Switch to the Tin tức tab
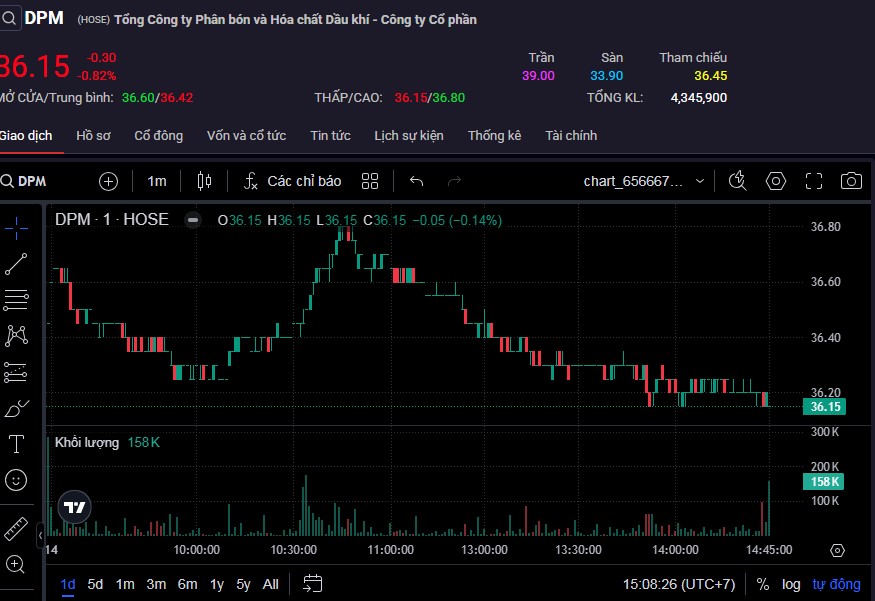This screenshot has width=875, height=601. coord(330,135)
